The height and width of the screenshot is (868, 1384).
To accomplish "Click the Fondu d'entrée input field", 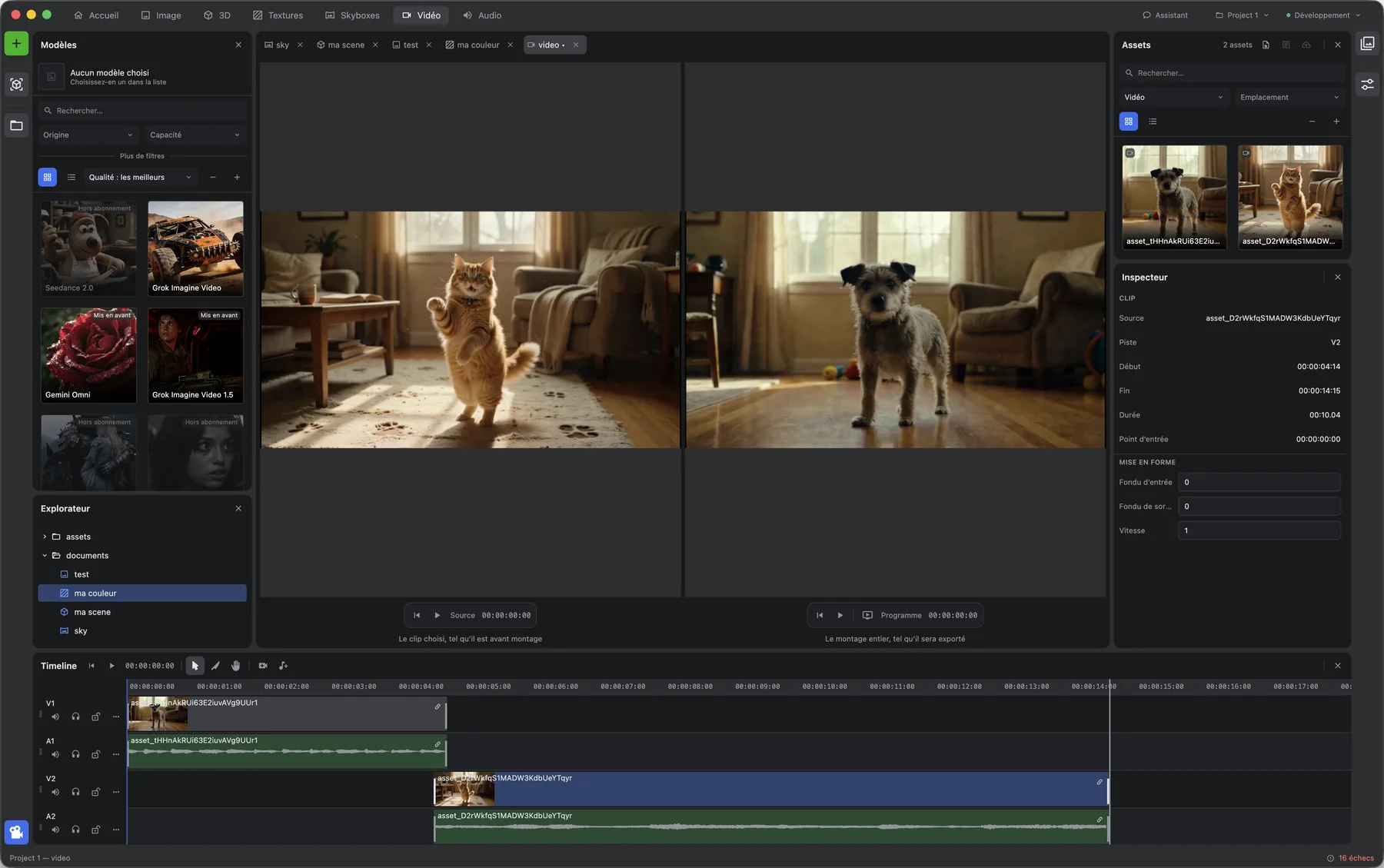I will [1259, 482].
